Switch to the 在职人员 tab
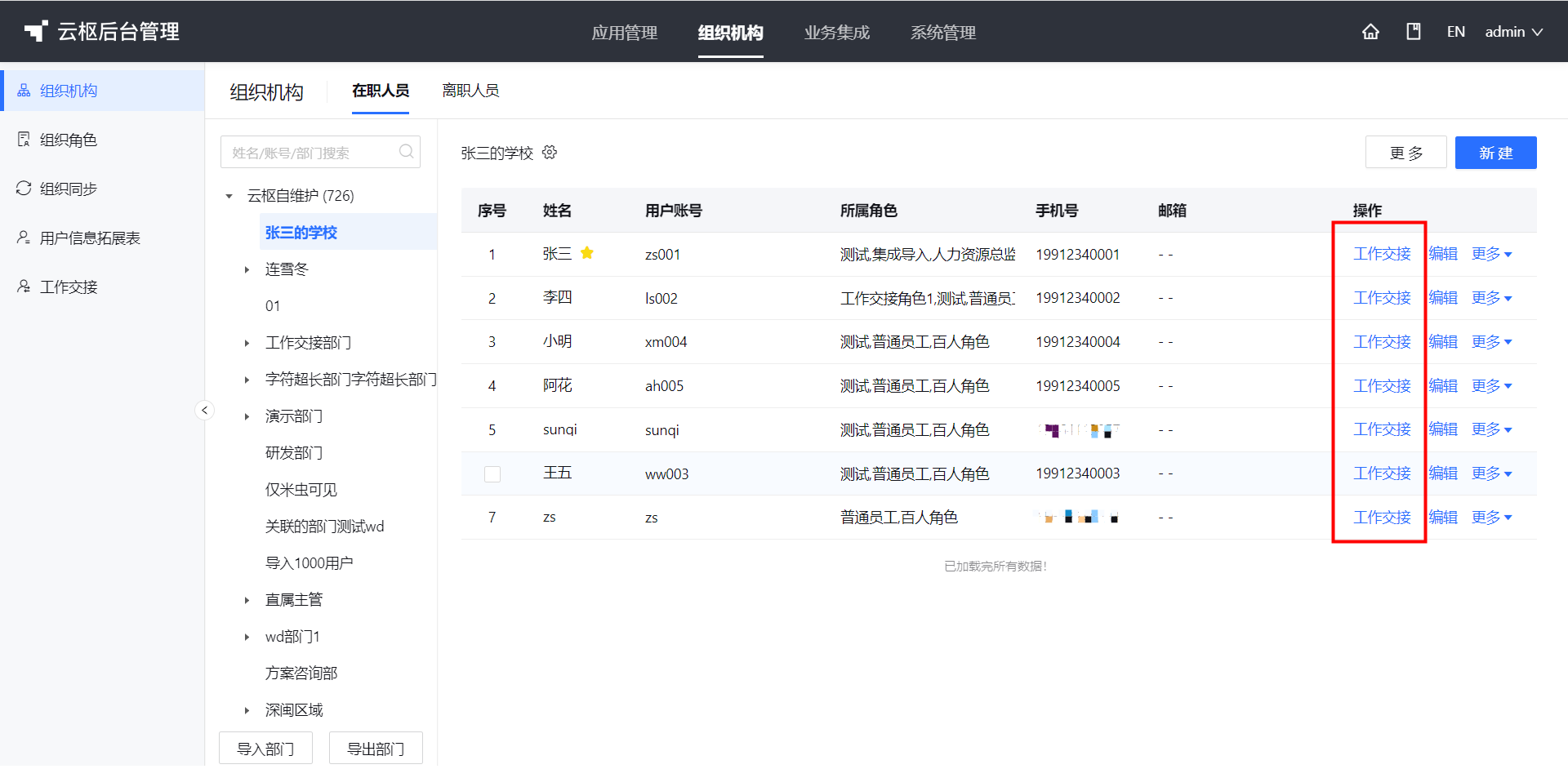The height and width of the screenshot is (769, 1568). click(381, 91)
